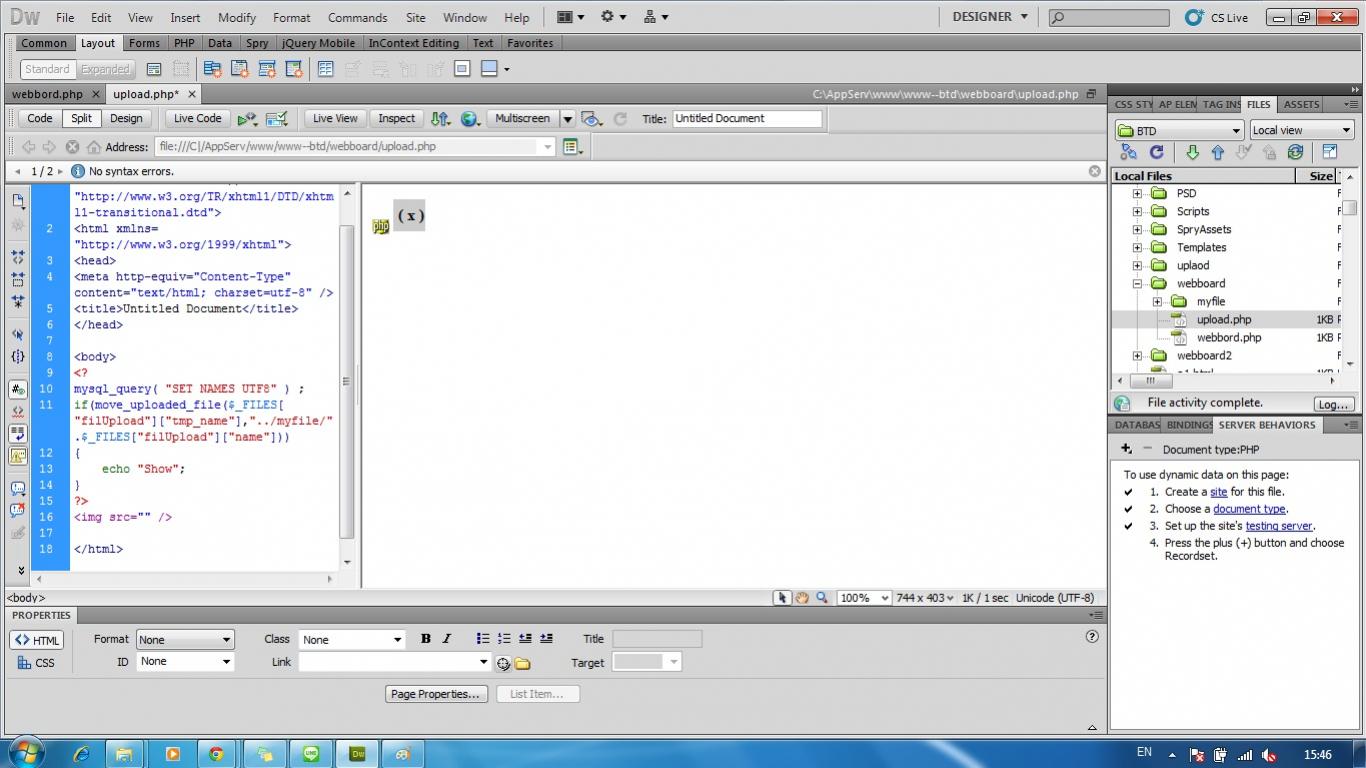Click the blue Put Files up arrow
1366x768 pixels.
tap(1217, 152)
